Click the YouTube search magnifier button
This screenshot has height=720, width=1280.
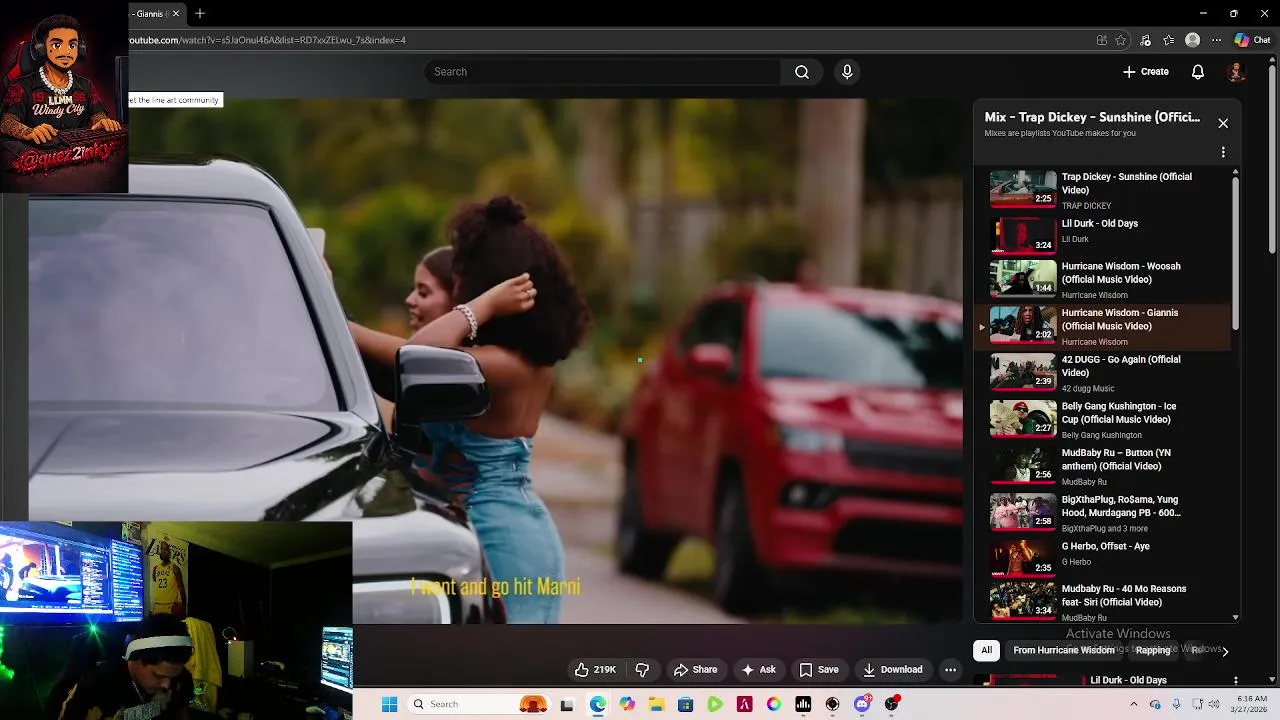point(802,72)
